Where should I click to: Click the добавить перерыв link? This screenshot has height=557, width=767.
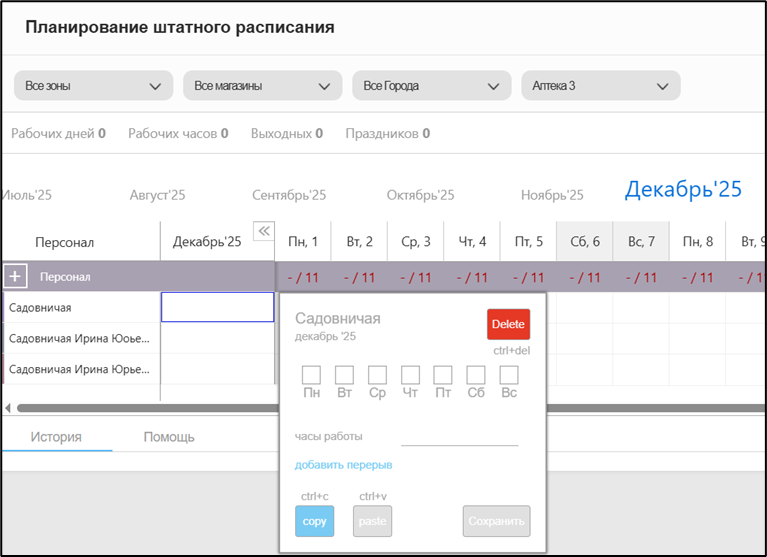point(343,465)
